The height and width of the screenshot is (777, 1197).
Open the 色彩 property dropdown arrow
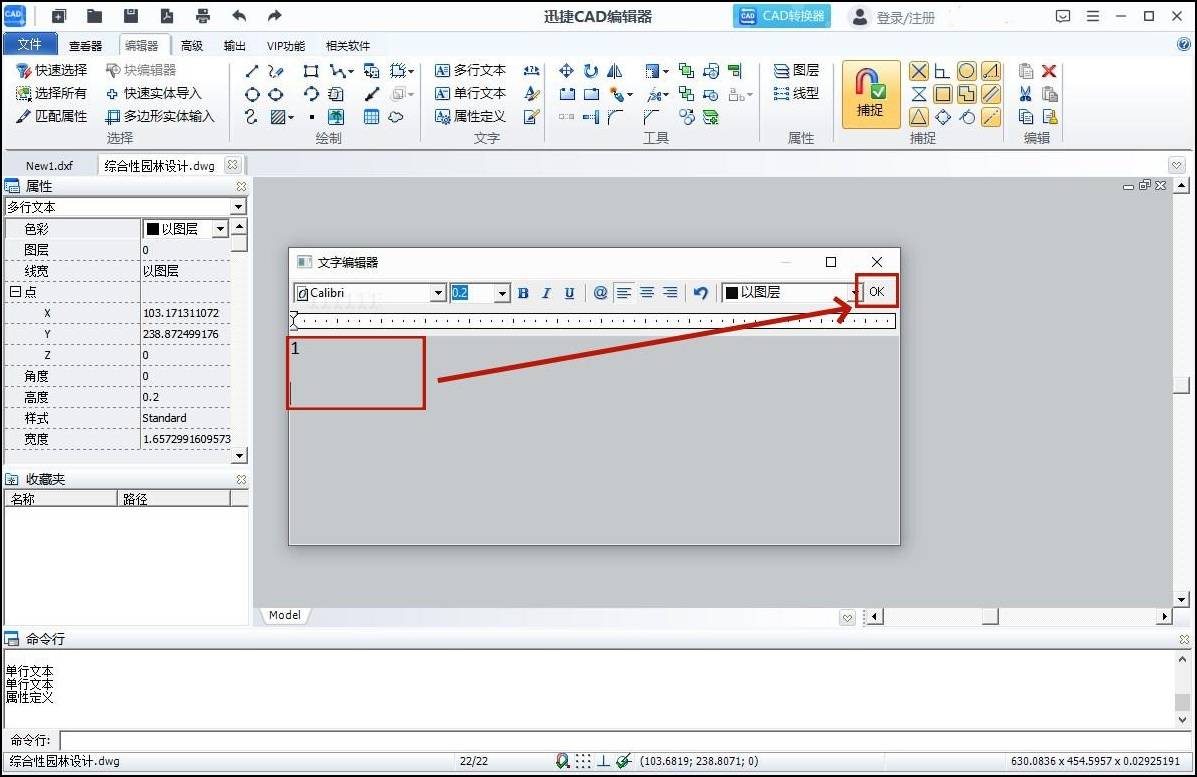[x=220, y=228]
